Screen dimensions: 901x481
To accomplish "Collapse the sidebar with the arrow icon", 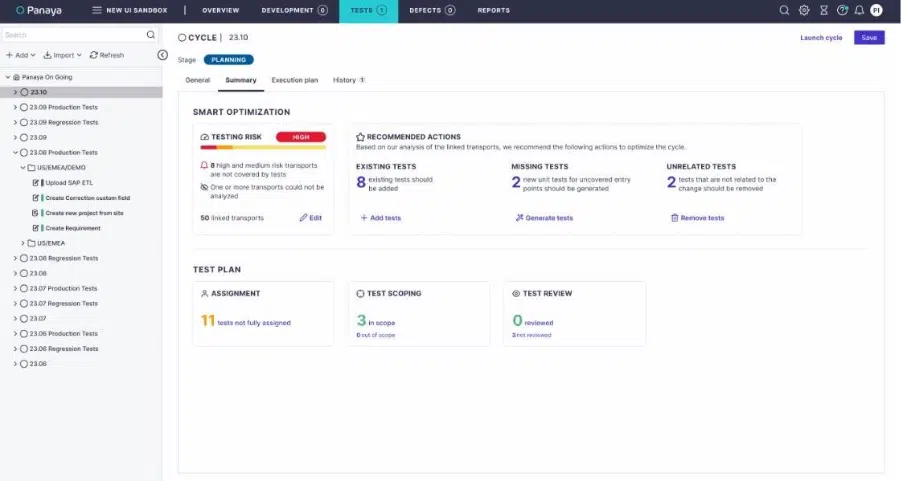I will coord(162,55).
